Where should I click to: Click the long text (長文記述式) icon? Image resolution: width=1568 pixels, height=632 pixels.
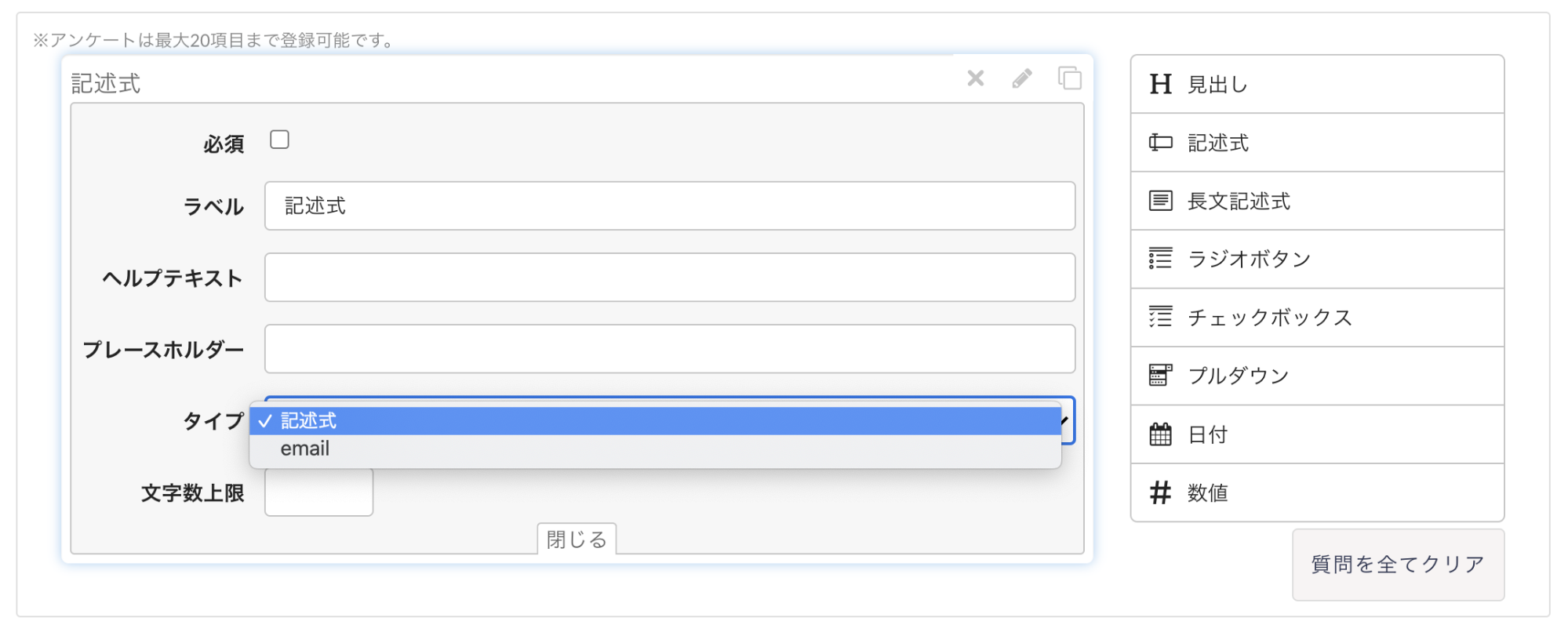[x=1160, y=201]
